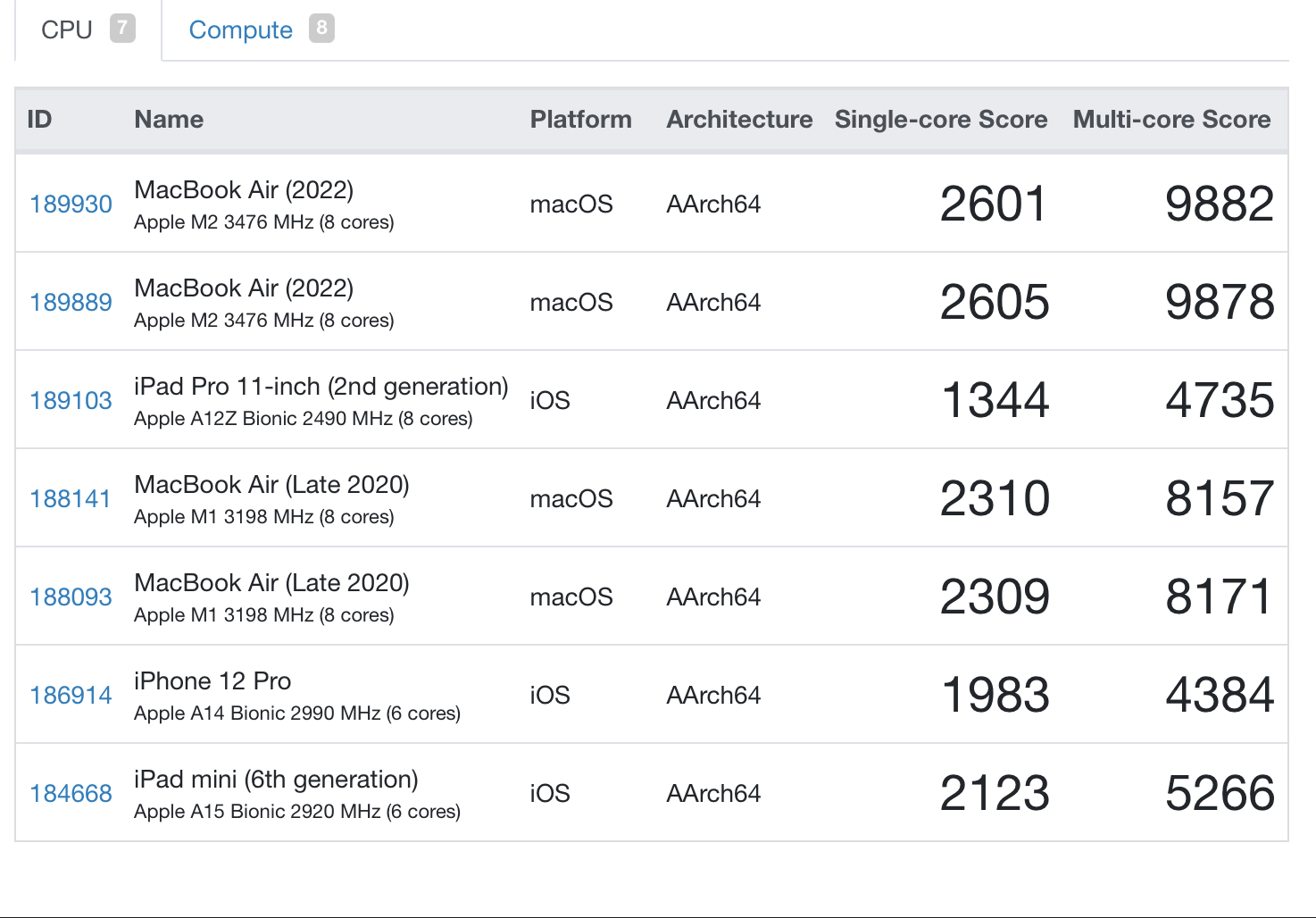Open result ID 186914
Screen dimensions: 1316x918
tap(71, 696)
